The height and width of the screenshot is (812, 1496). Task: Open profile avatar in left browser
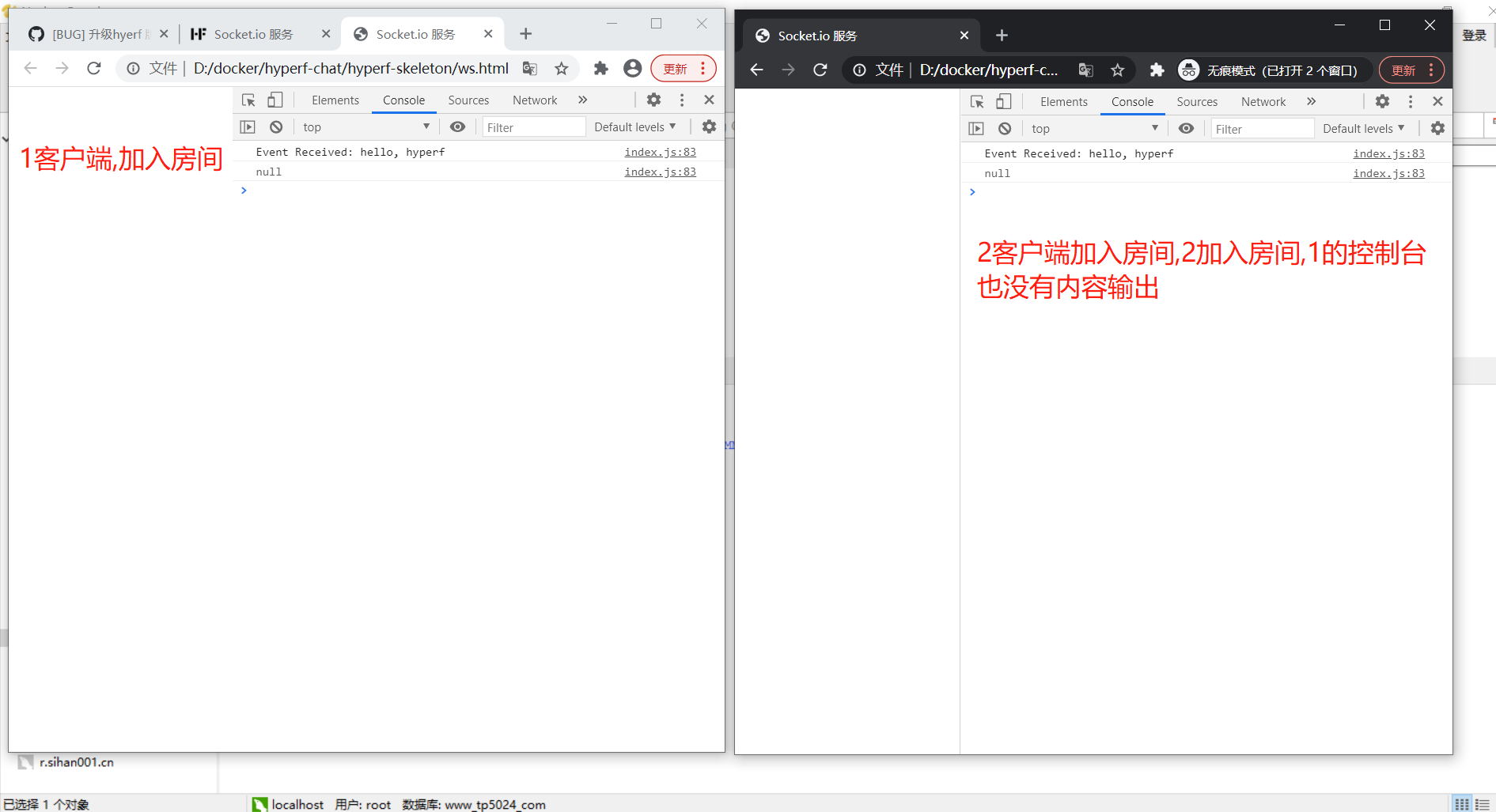(632, 69)
